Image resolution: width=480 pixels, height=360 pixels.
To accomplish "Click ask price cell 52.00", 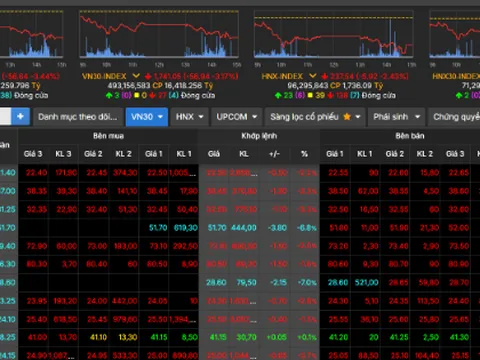I will [x=459, y=228].
